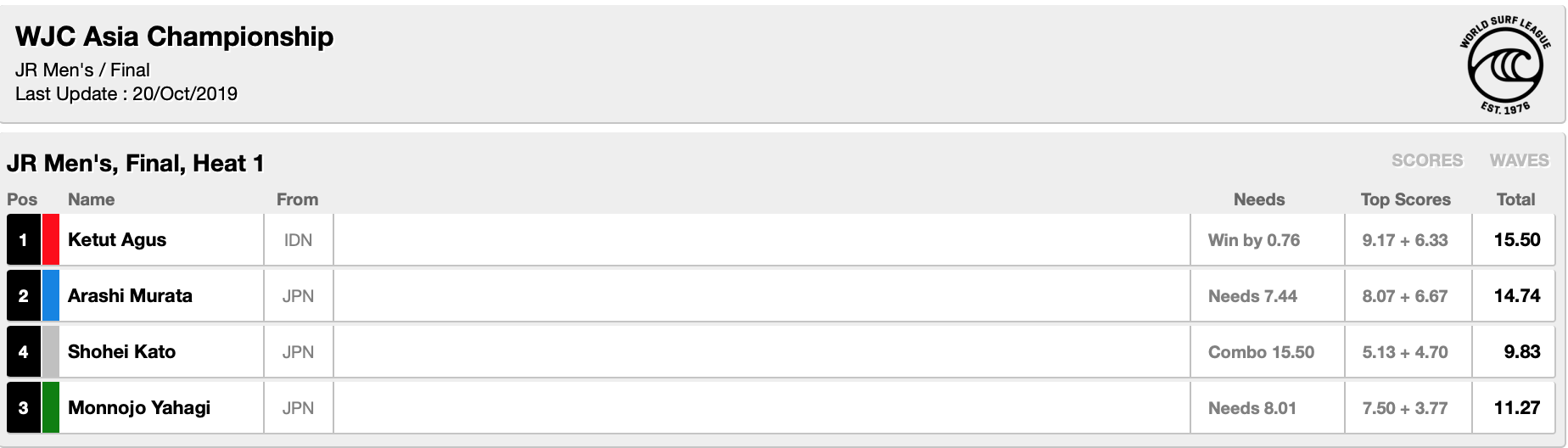1568x448 pixels.
Task: Click Monnojo Yahagi's green jersey swatch
Action: (x=50, y=408)
